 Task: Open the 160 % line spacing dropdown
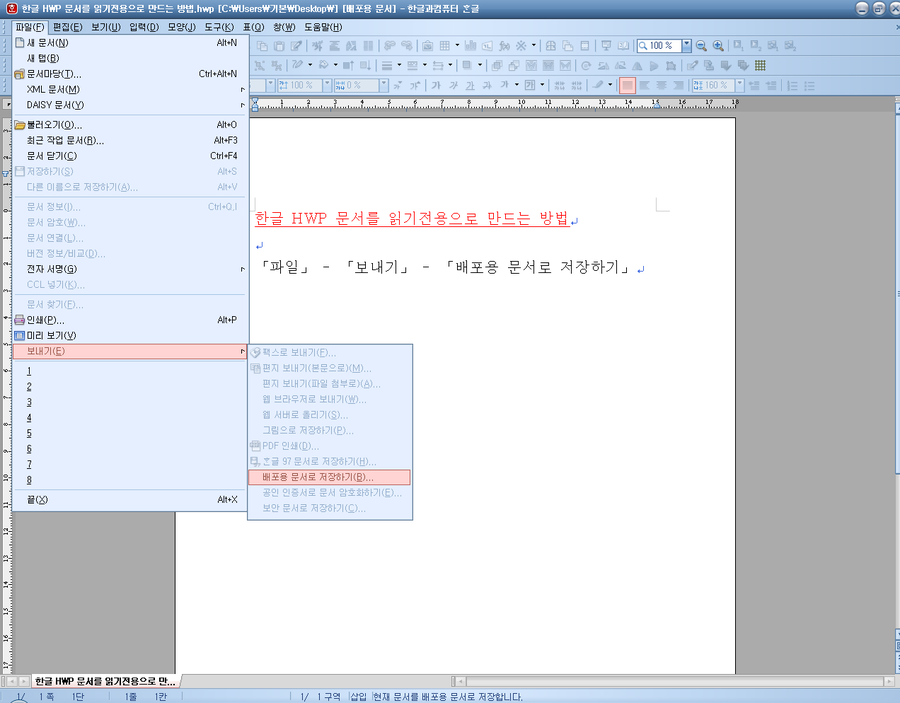click(739, 86)
